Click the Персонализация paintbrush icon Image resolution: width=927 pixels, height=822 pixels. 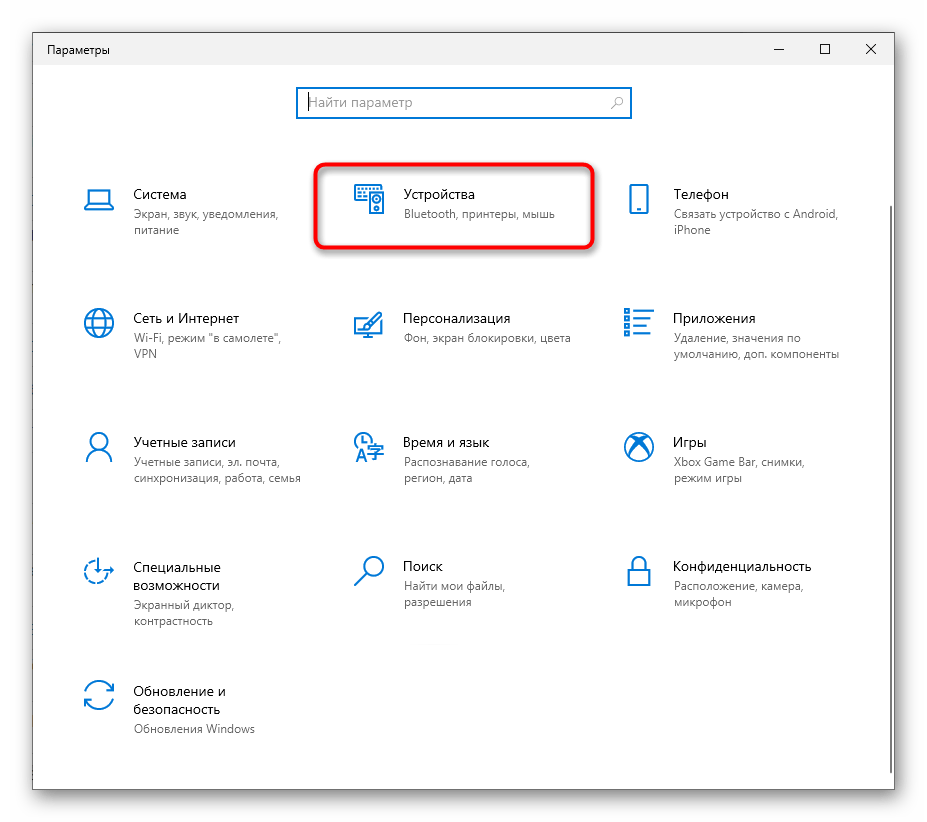(x=369, y=323)
